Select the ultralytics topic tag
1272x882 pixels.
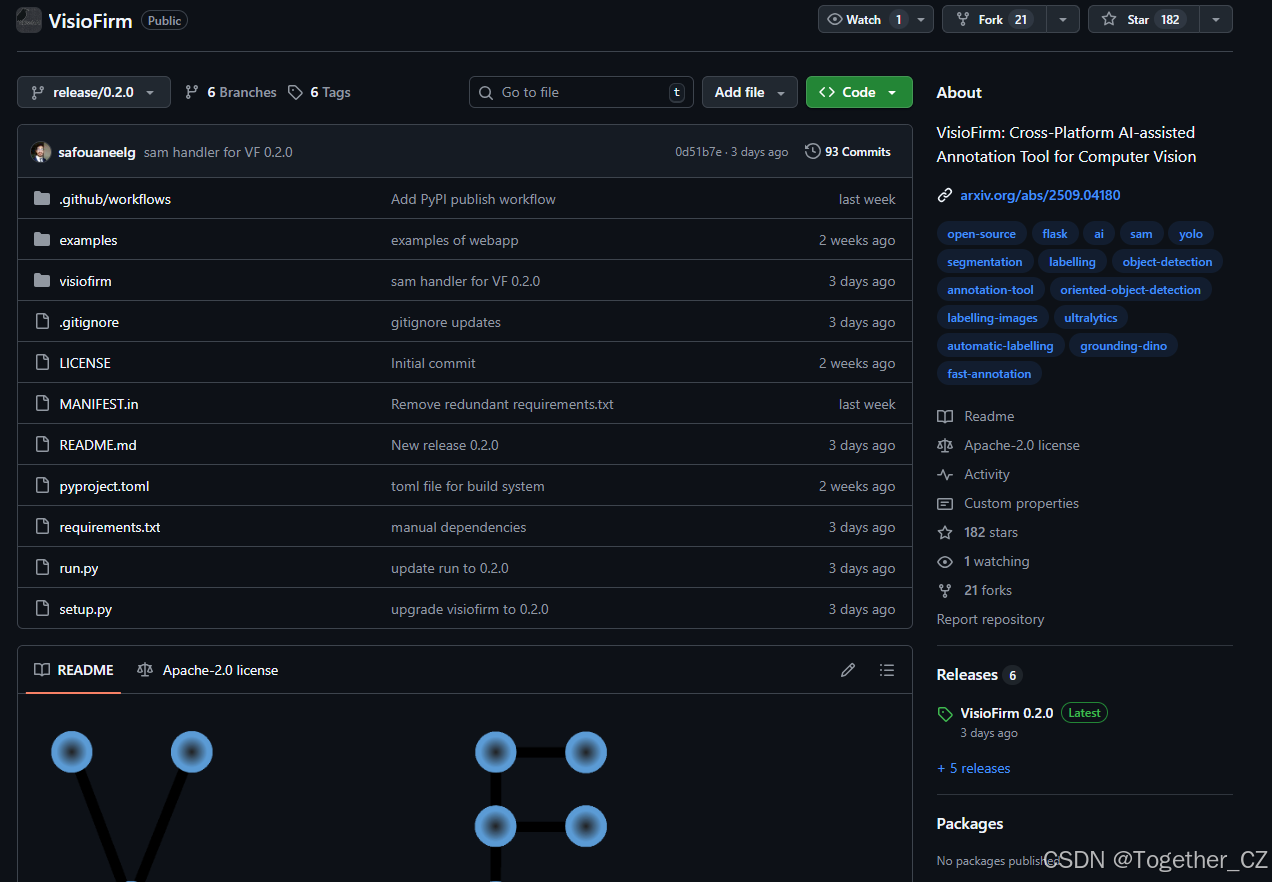pos(1090,318)
